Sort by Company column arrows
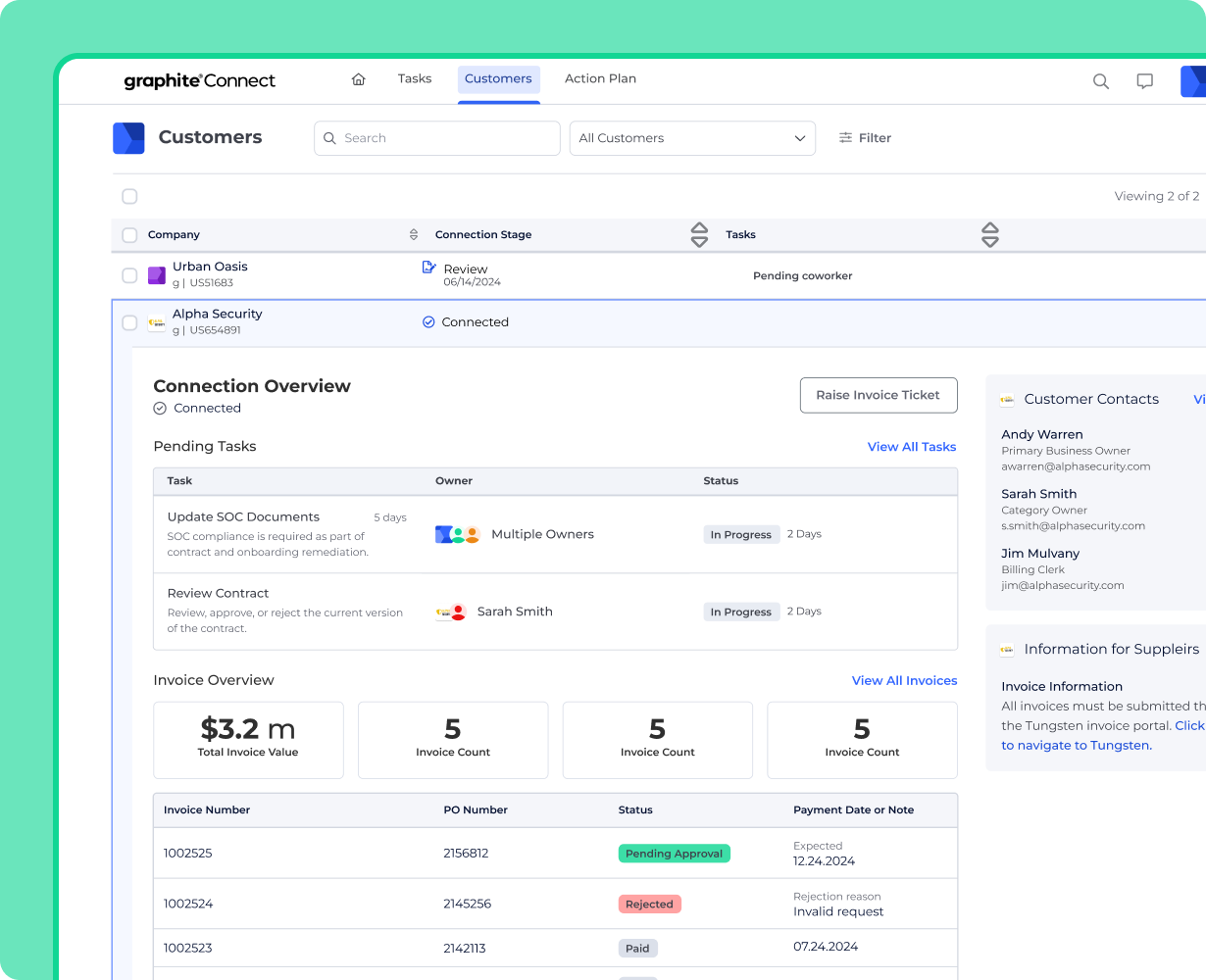 tap(414, 235)
